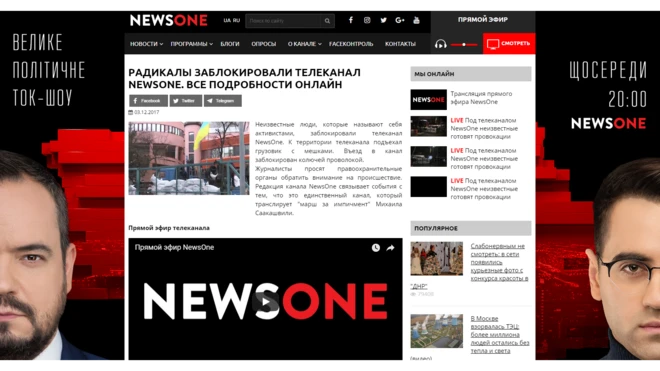The height and width of the screenshot is (371, 660).
Task: Click the Прямой эфир NewsOne video title
Action: point(174,248)
